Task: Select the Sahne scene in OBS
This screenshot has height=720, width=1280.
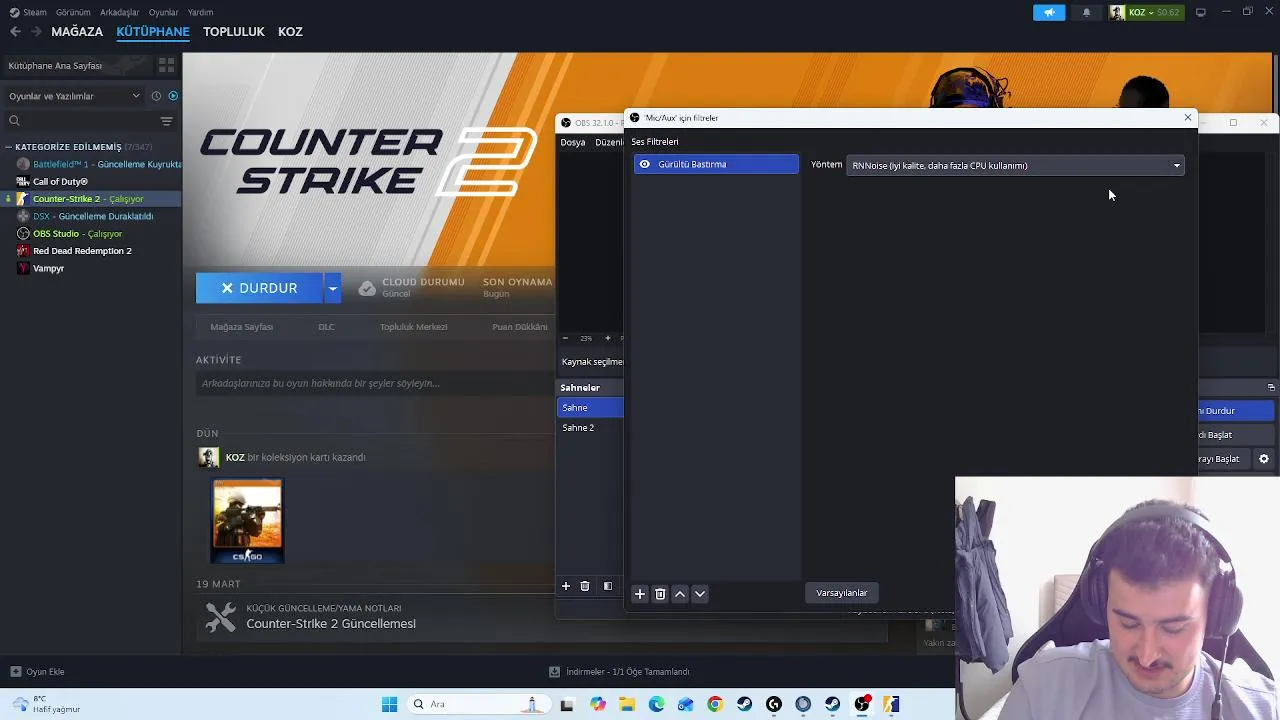Action: [x=590, y=408]
